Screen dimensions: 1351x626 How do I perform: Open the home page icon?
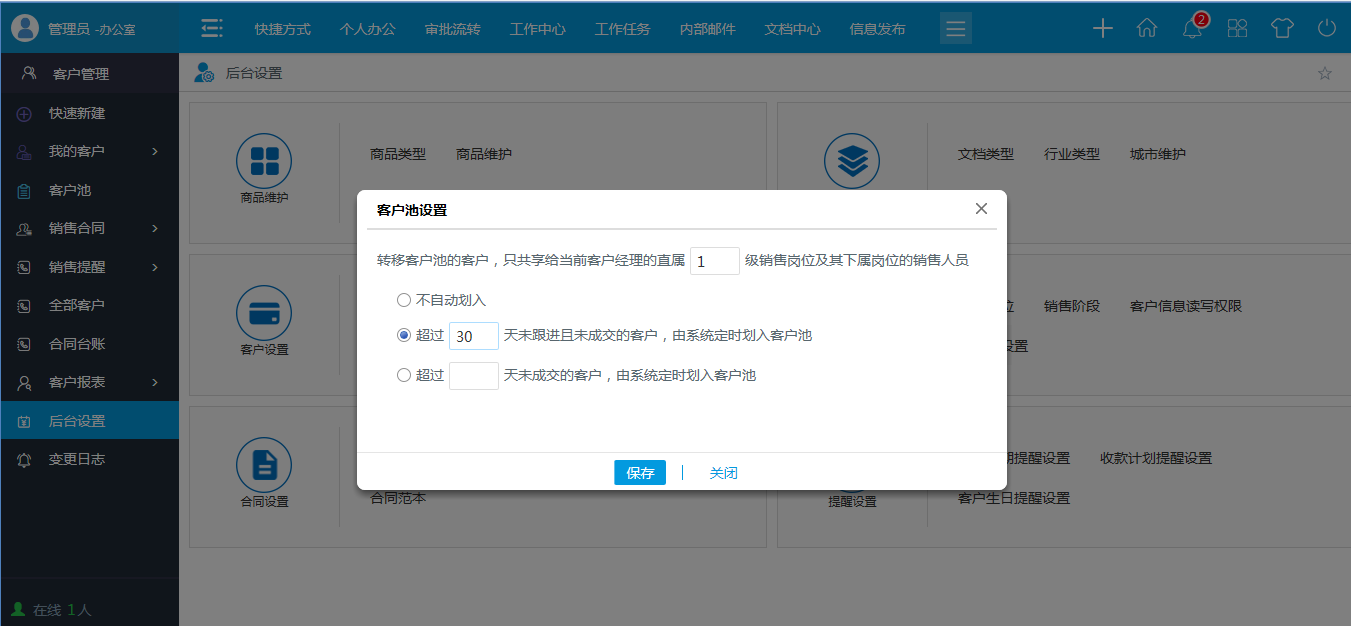click(x=1147, y=29)
